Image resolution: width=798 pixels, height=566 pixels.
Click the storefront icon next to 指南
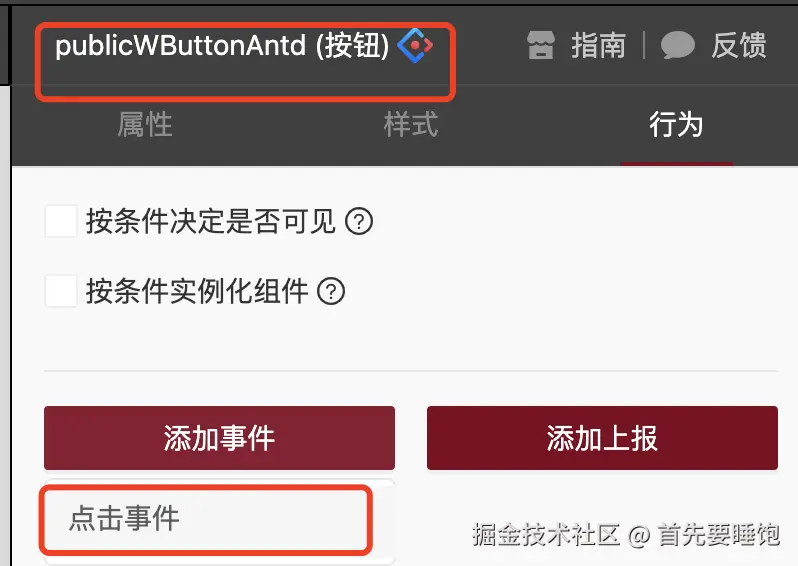tap(540, 45)
